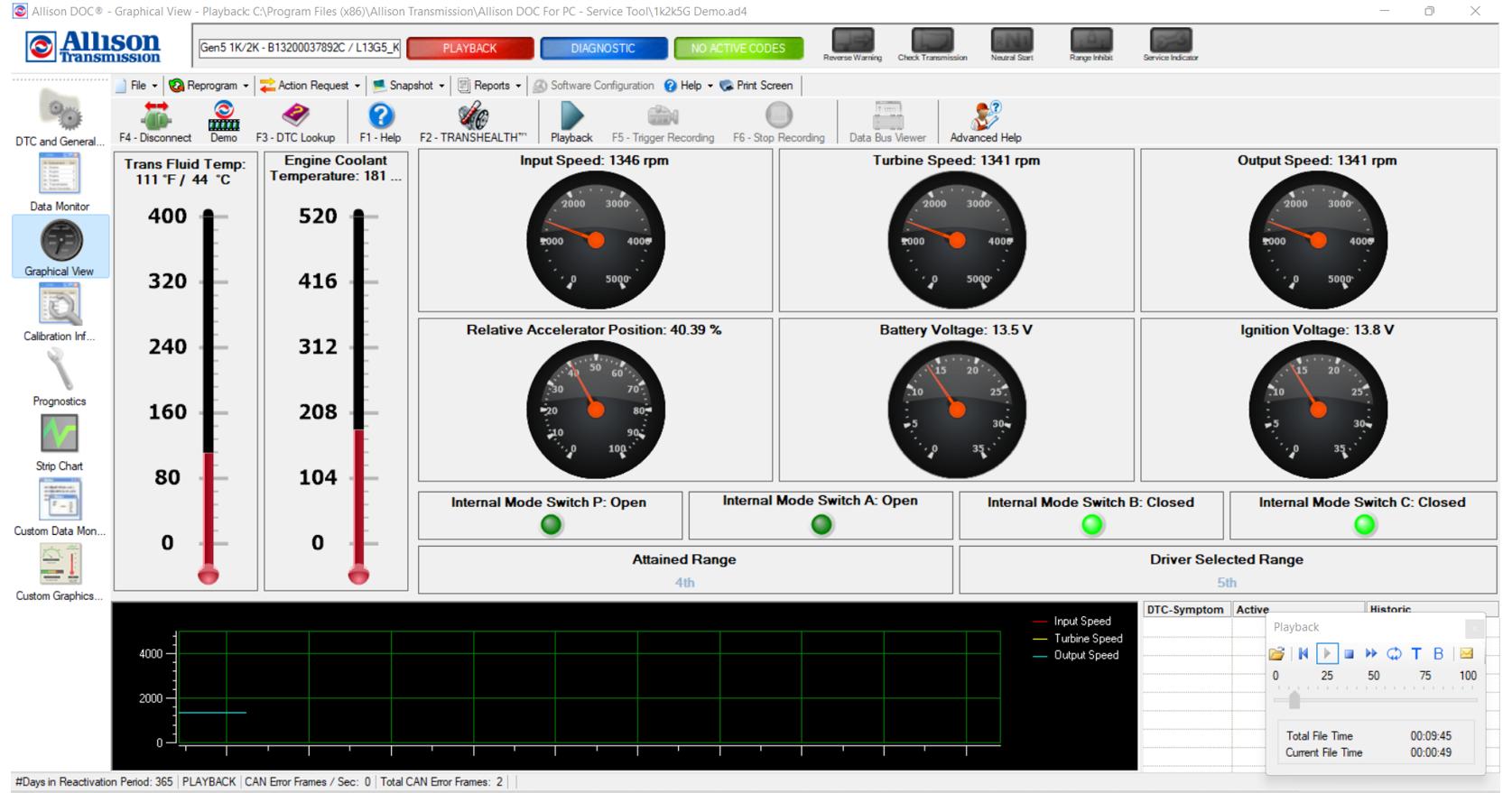Click the F4 Disconnect icon

[x=155, y=122]
